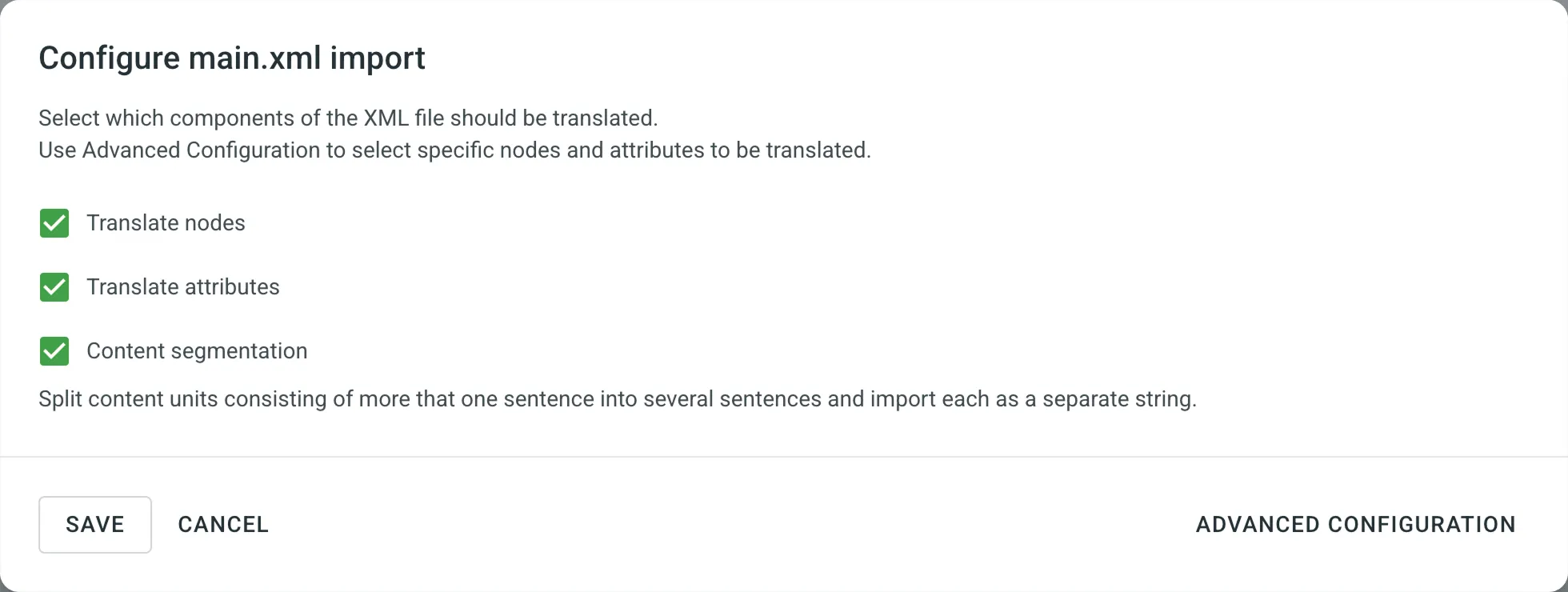Click the green checkmark next to Translate nodes

(x=54, y=223)
